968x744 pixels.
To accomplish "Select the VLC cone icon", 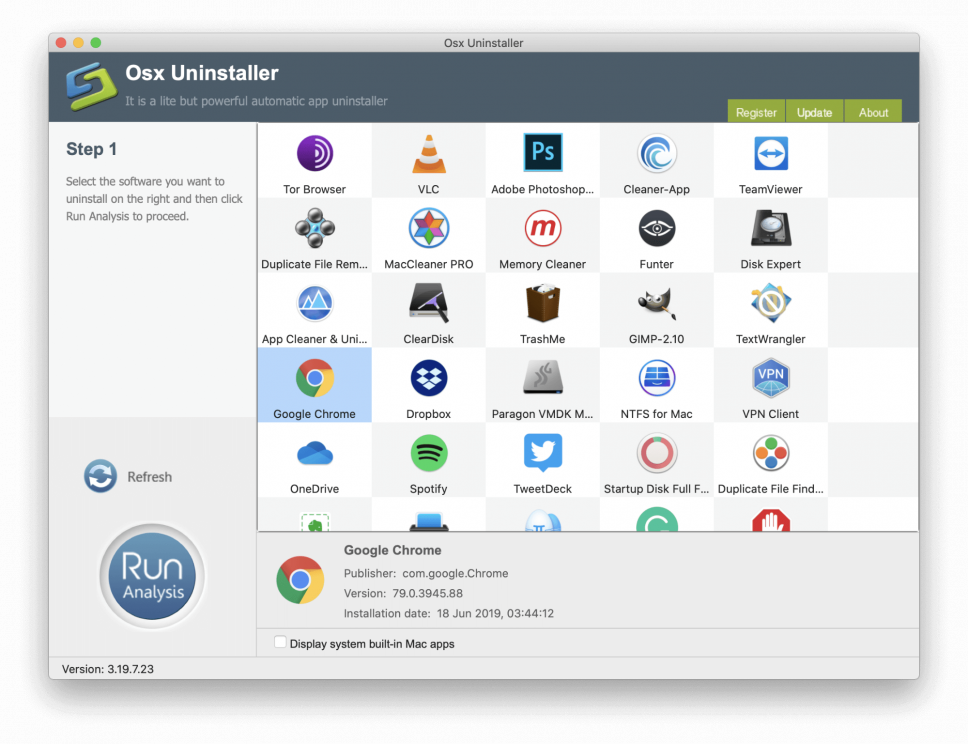I will click(428, 154).
